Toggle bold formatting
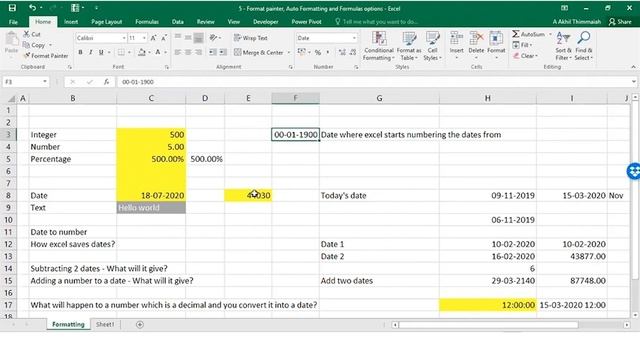Screen dimensions: 640x360 click(x=80, y=52)
